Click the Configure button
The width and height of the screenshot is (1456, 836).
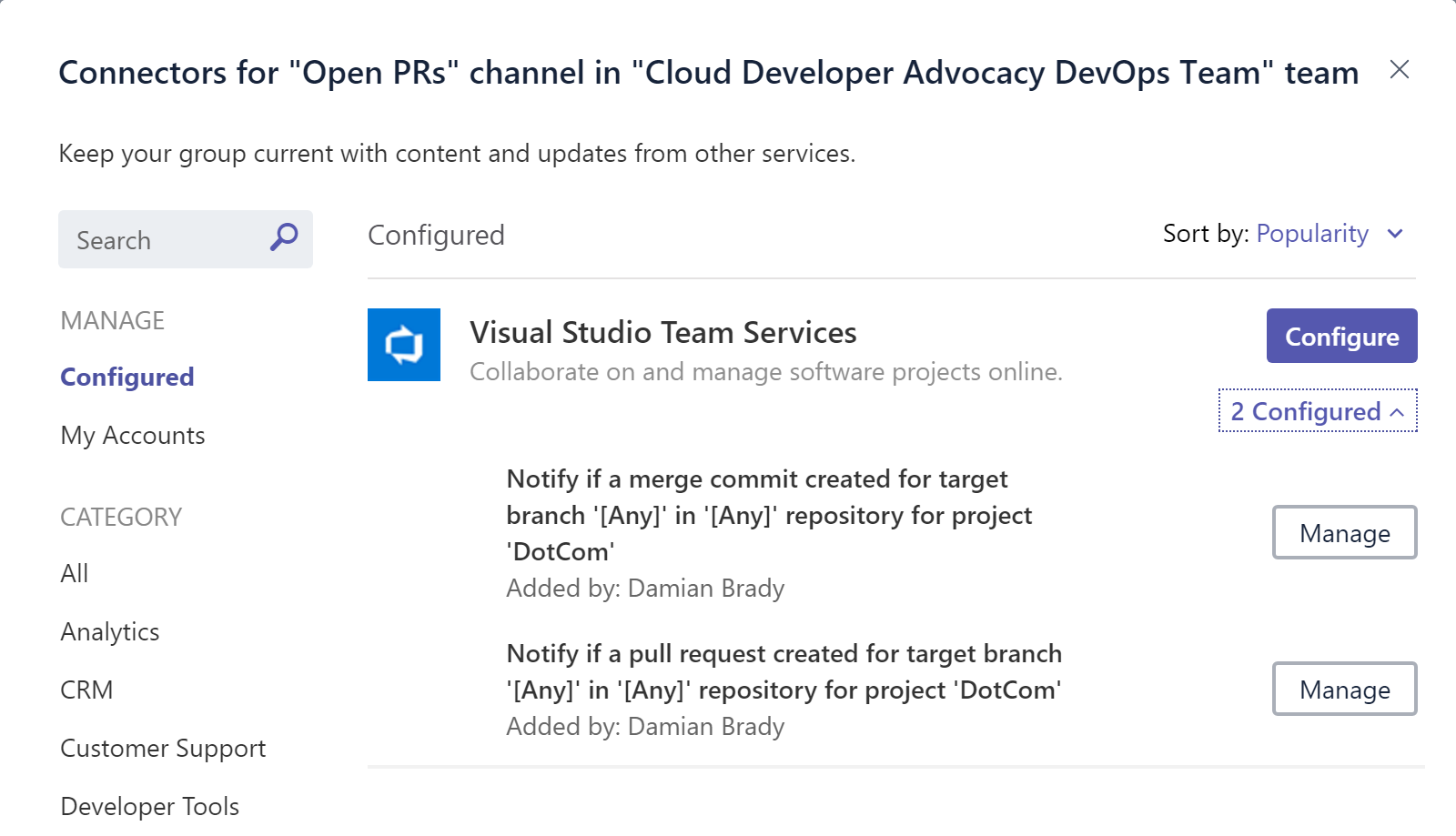1341,336
